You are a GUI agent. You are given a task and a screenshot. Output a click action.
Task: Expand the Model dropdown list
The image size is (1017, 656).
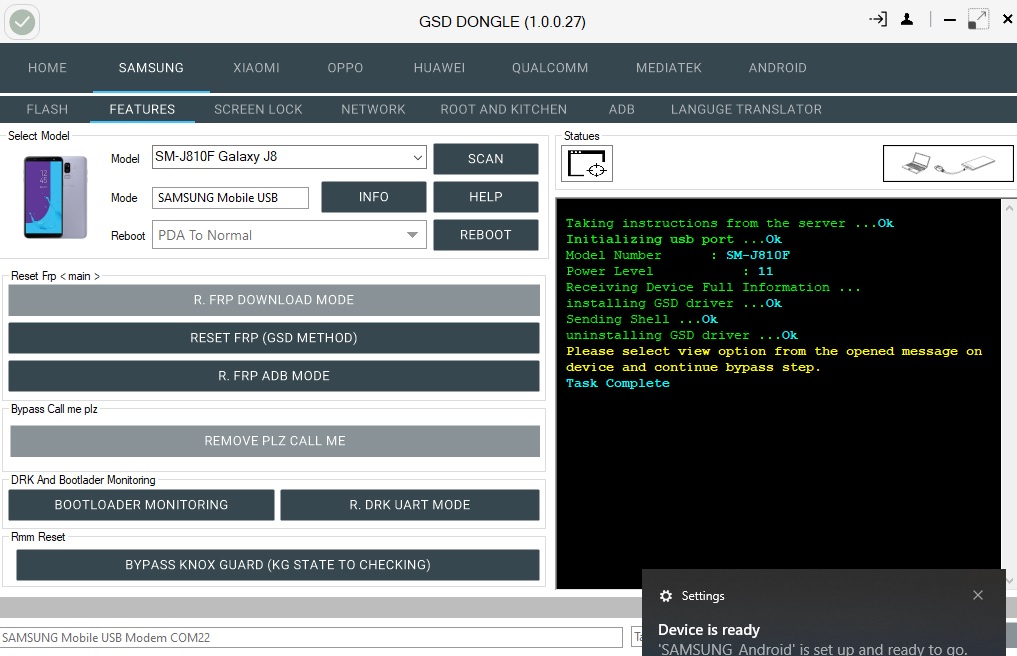coord(418,157)
